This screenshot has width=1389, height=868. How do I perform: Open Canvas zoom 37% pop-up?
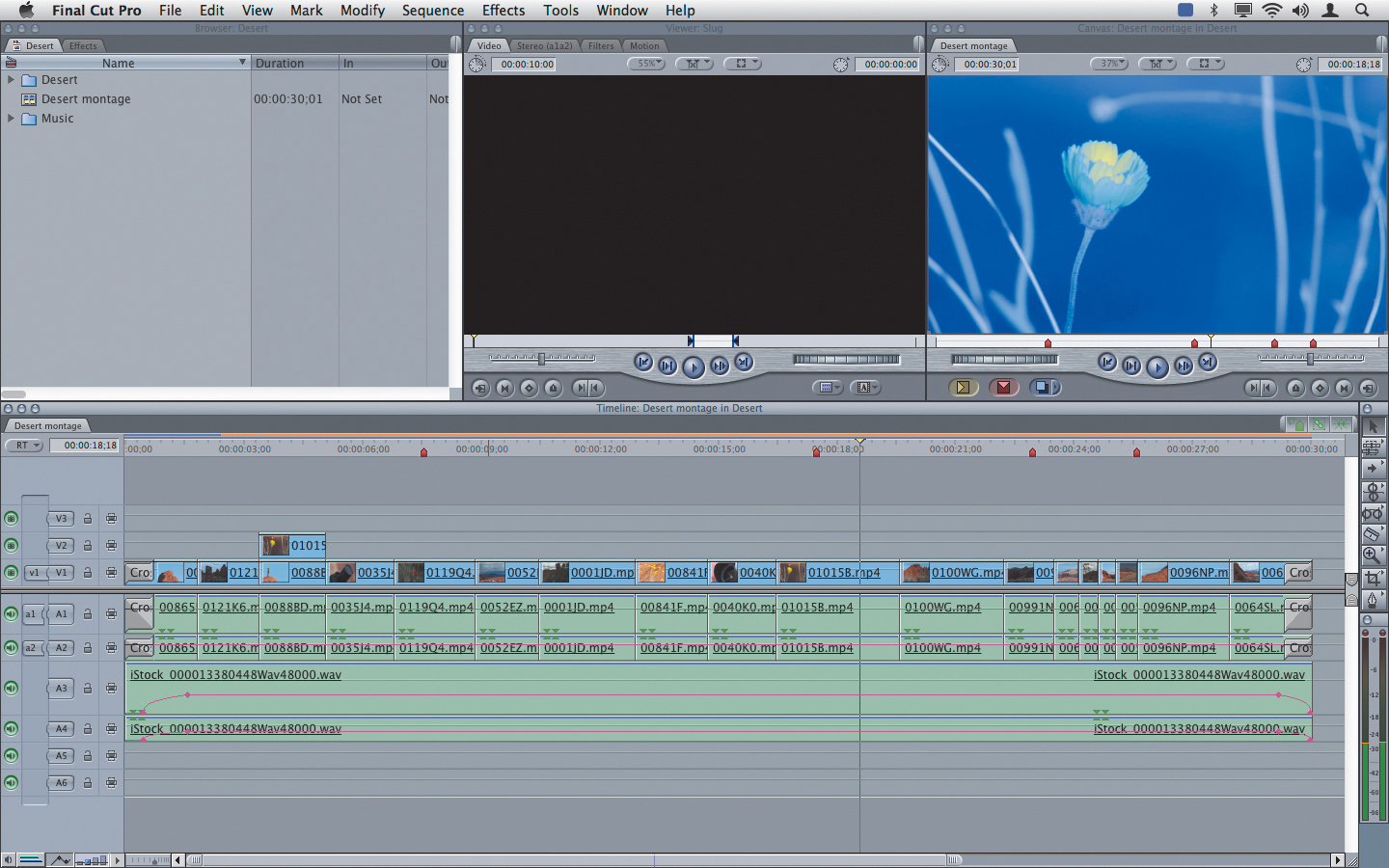coord(1109,64)
